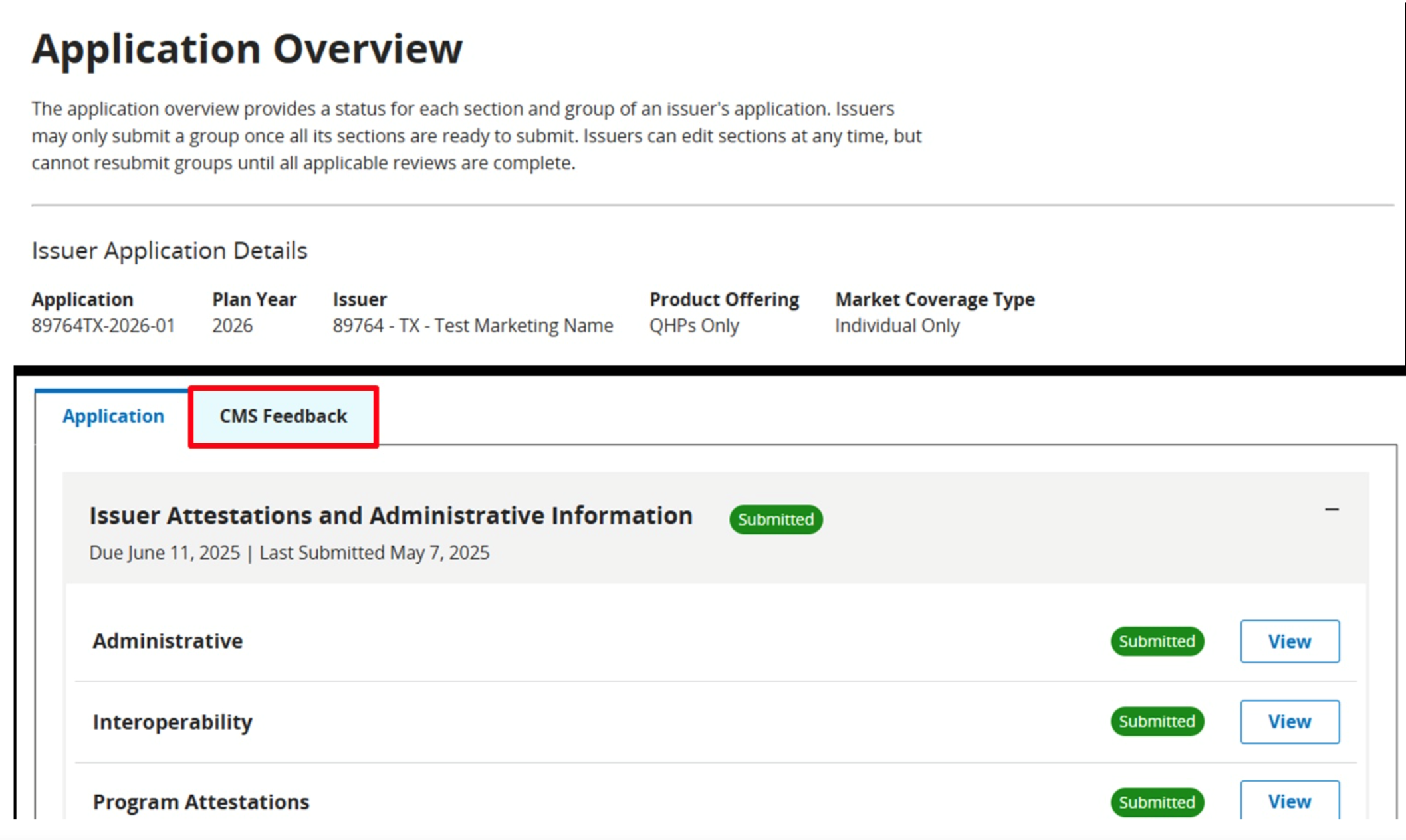Click Submitted badge beside Administrative
Screen dimensions: 1406x840
[1157, 641]
